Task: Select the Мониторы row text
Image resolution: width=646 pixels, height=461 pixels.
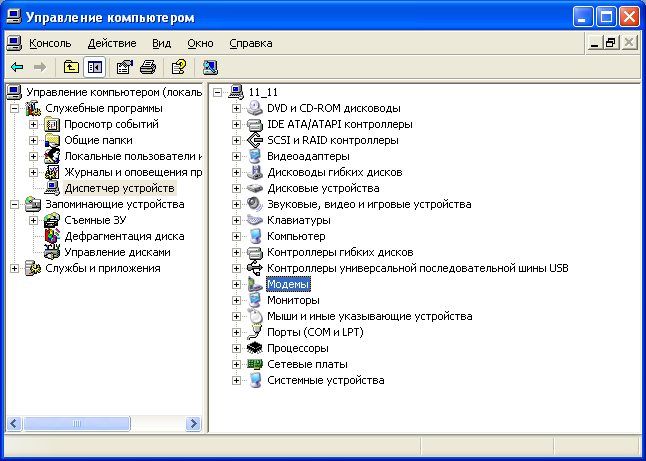Action: coord(293,300)
